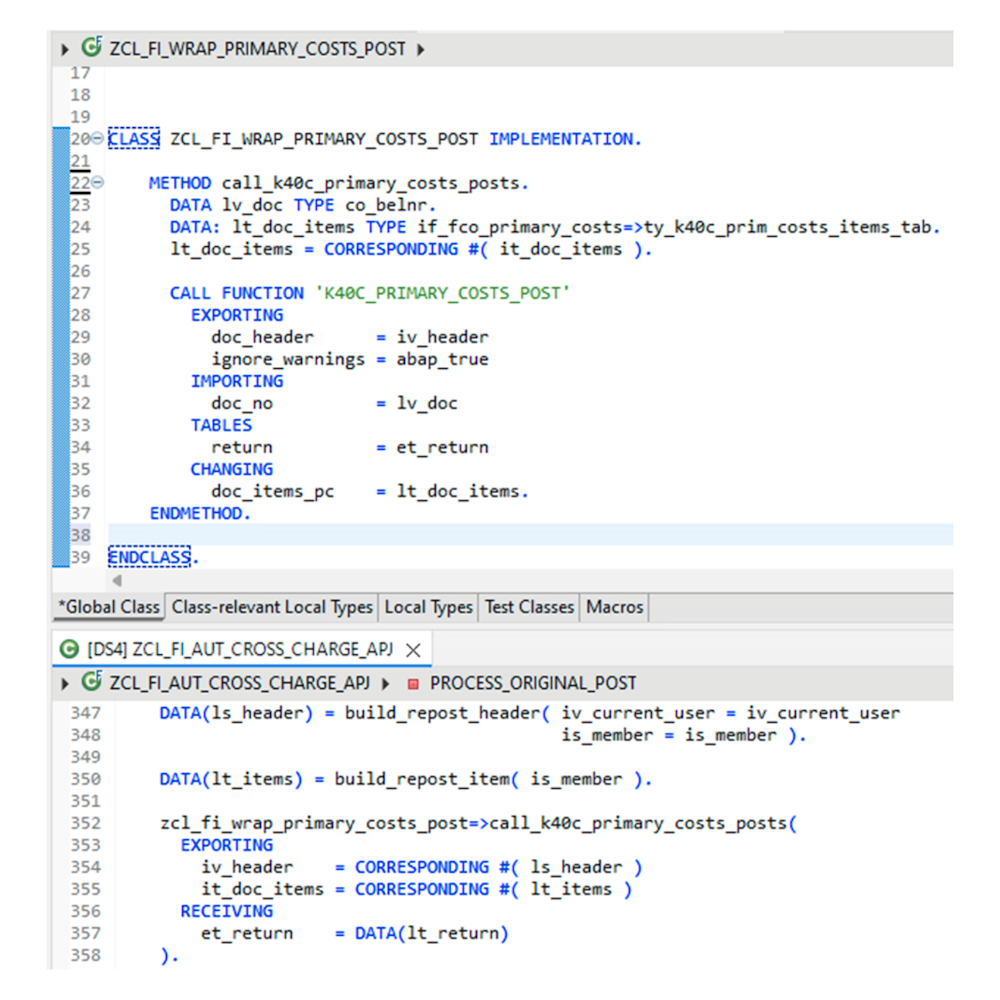Click zcl_fi_wrap_primary_costs_post class reference on line 352
This screenshot has height=1000, width=1000.
pyautogui.click(x=314, y=823)
